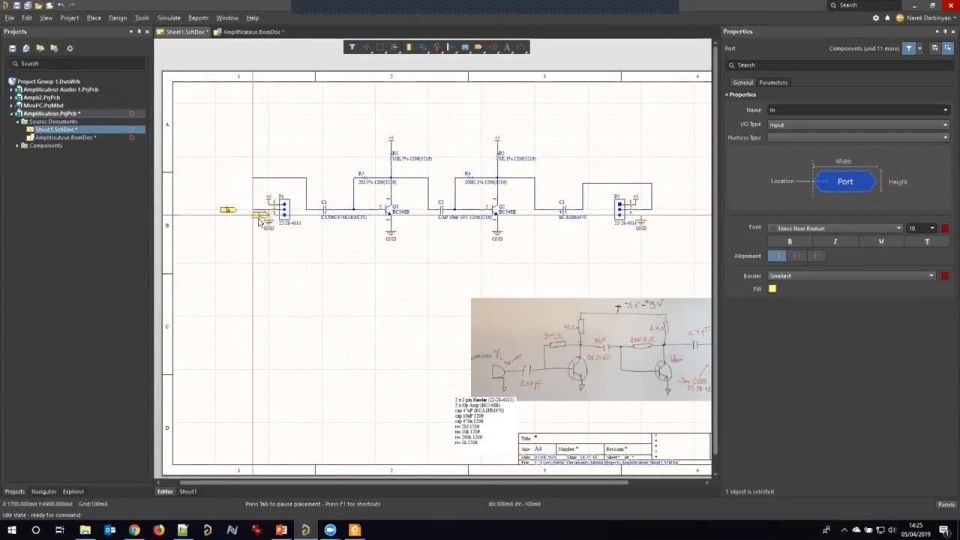Toggle the highlighted select-mode icon in the Properties header
The image size is (960, 540).
pyautogui.click(x=948, y=48)
